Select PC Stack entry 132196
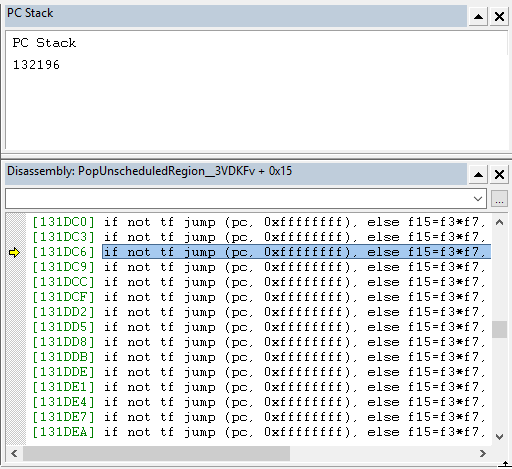 (x=36, y=65)
